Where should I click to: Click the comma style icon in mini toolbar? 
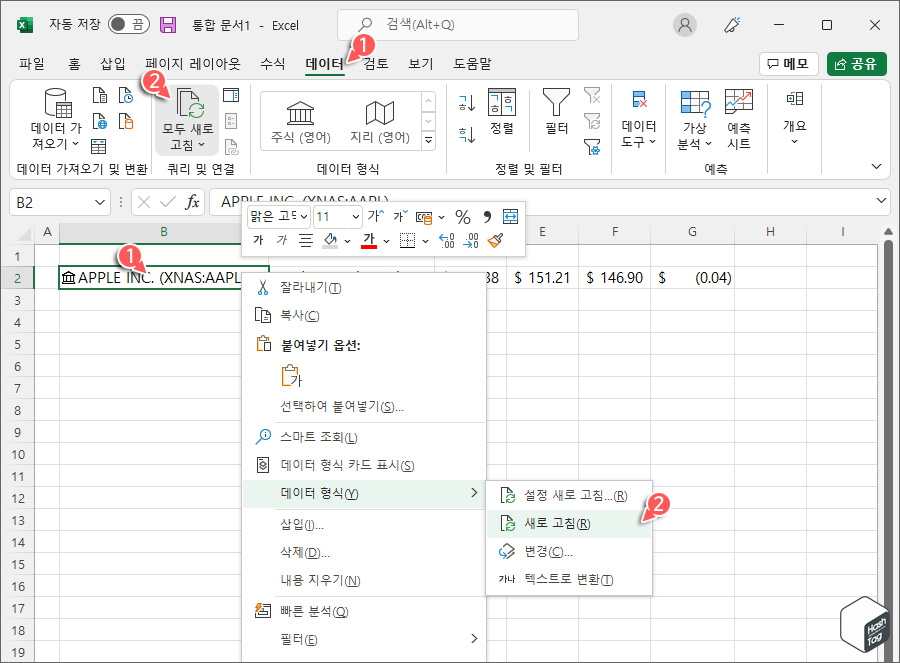pos(488,216)
